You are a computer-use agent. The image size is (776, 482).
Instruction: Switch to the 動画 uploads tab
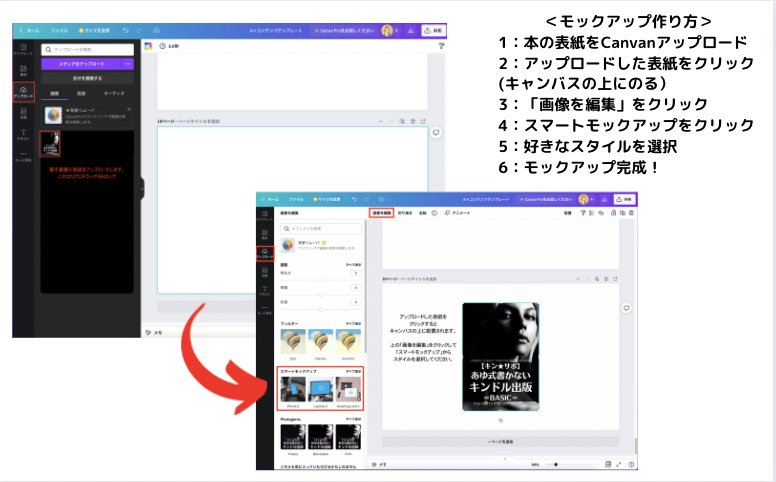[81, 93]
